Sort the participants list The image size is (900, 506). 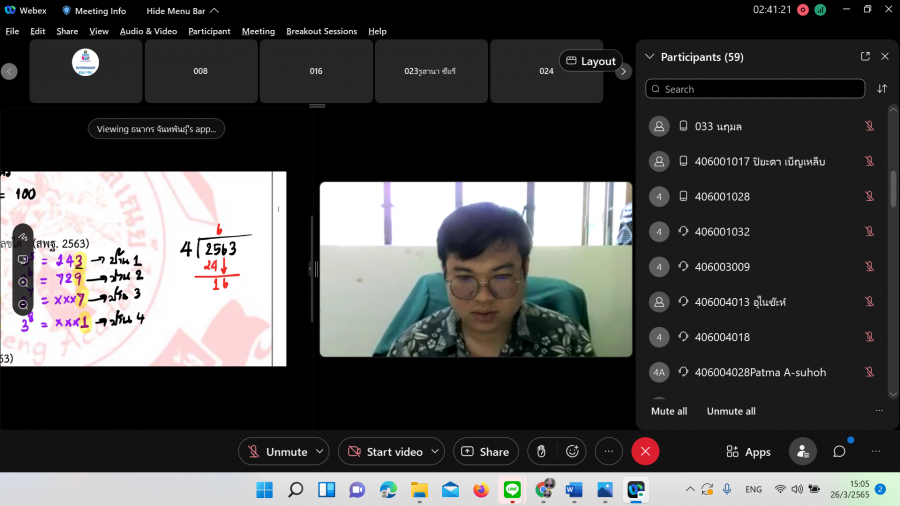[882, 89]
